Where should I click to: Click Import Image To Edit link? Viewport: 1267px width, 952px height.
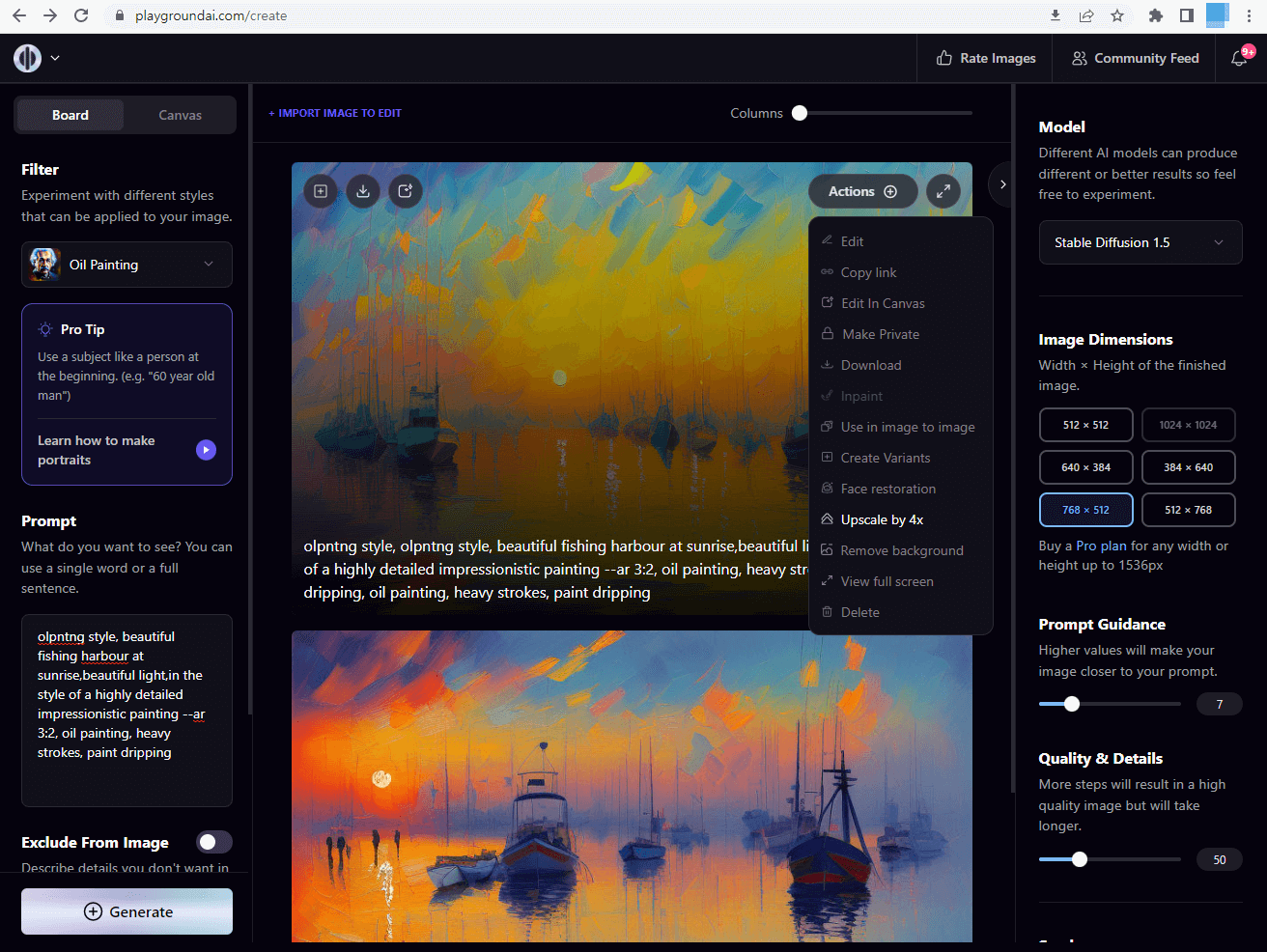coord(335,113)
